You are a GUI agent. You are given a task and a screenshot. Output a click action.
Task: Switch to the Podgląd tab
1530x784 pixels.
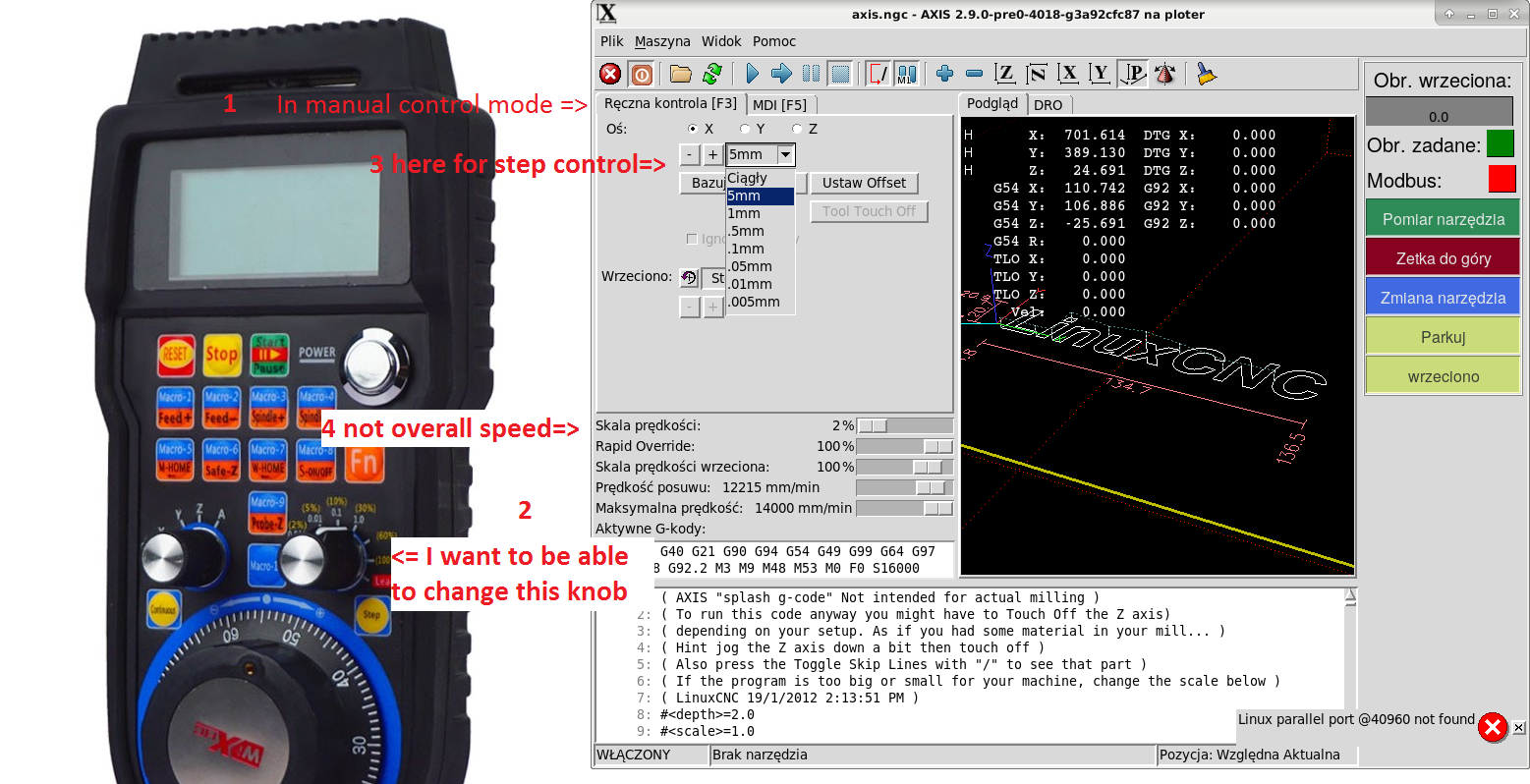[992, 103]
